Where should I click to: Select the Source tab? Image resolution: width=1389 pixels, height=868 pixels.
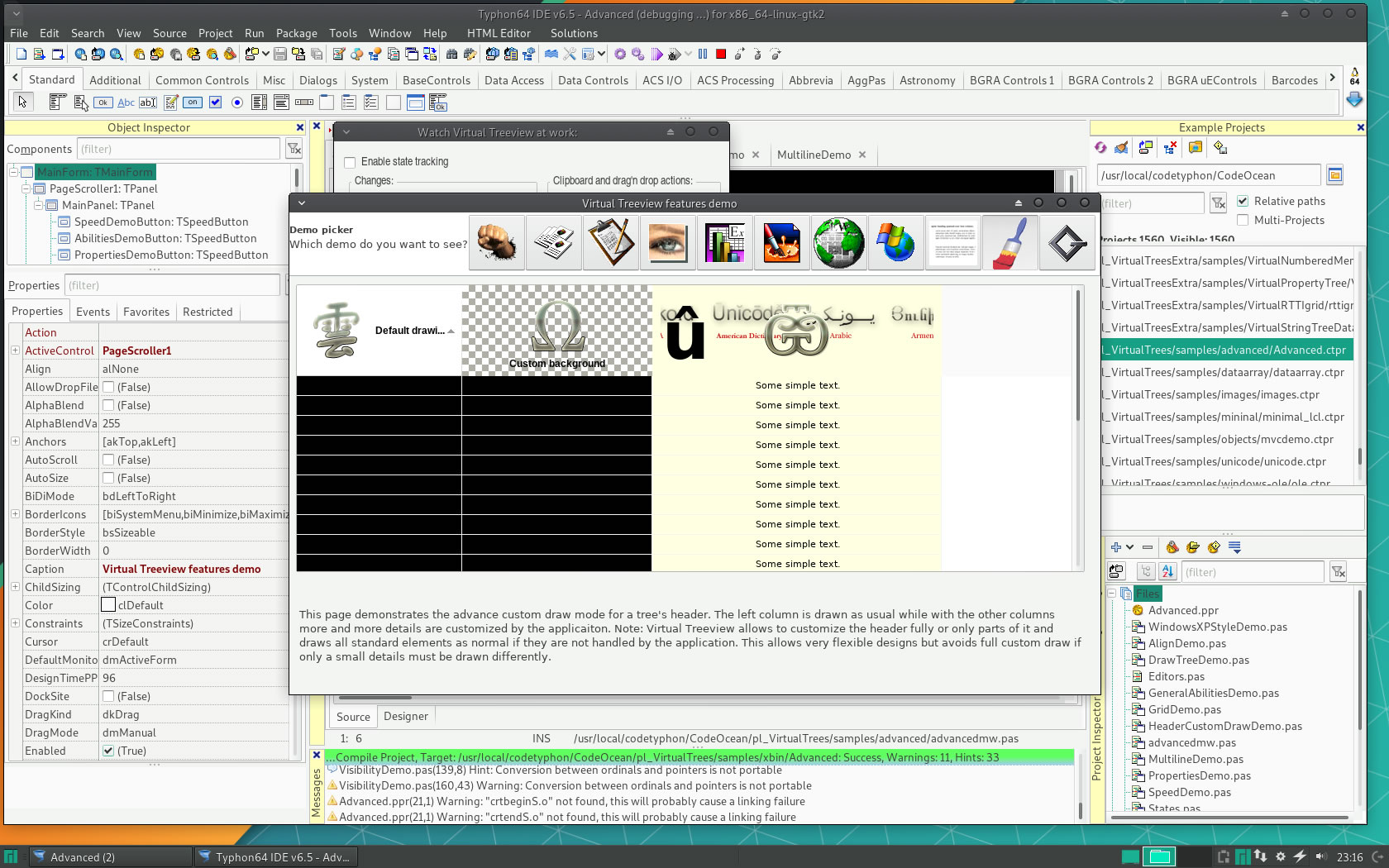point(353,717)
